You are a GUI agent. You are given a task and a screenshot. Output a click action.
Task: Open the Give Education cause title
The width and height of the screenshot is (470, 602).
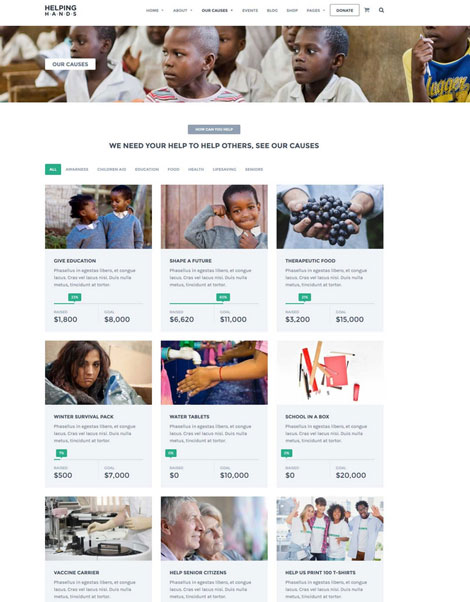pos(75,261)
